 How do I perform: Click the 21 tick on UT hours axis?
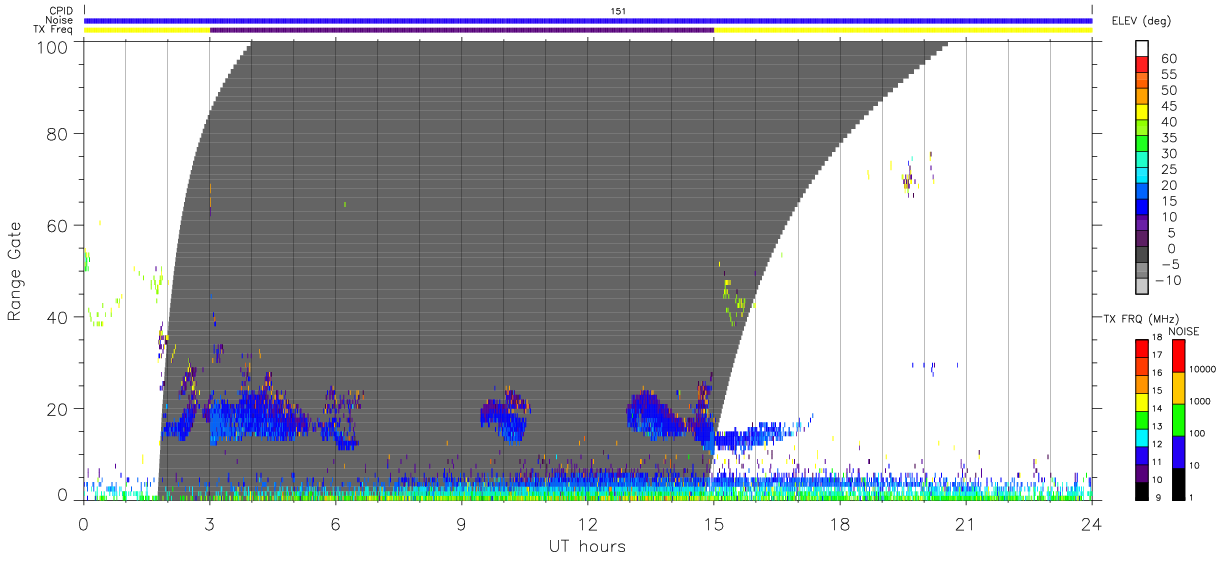[966, 524]
